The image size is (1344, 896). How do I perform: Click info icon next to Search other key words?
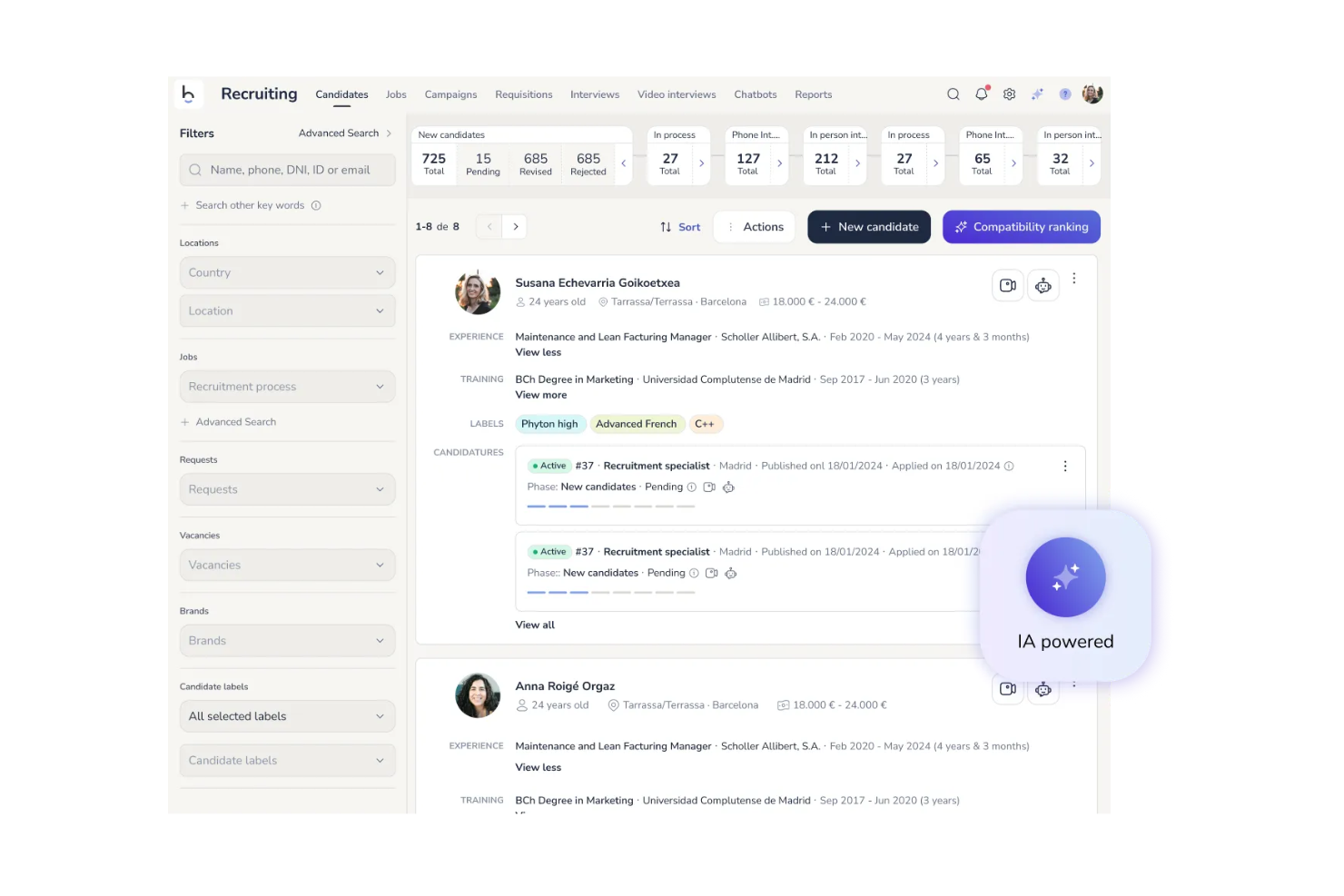click(316, 205)
